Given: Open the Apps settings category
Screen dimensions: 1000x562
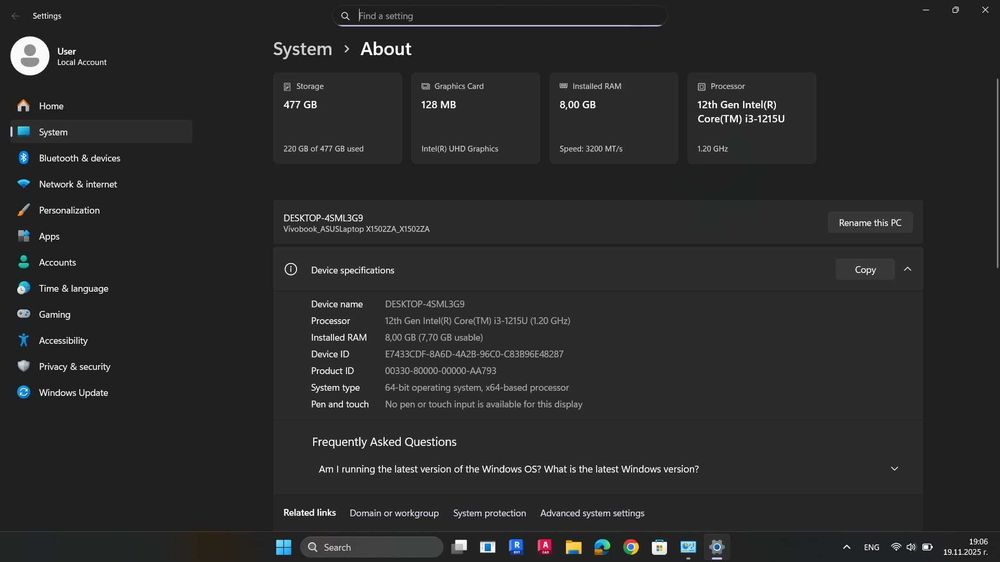Looking at the screenshot, I should (x=101, y=237).
